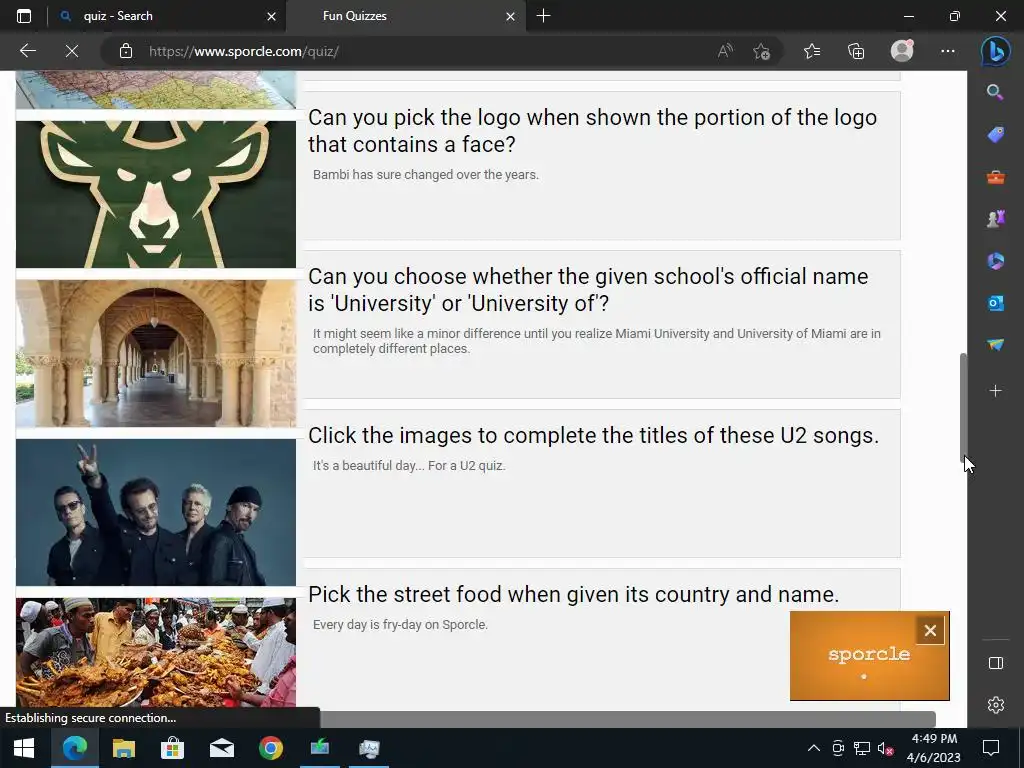Open the Favorites list icon
The image size is (1024, 768).
(812, 51)
